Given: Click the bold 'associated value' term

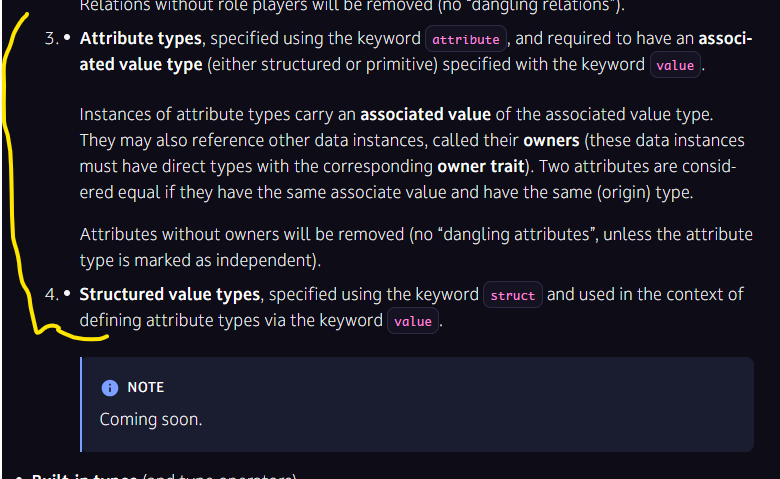Looking at the screenshot, I should [425, 114].
